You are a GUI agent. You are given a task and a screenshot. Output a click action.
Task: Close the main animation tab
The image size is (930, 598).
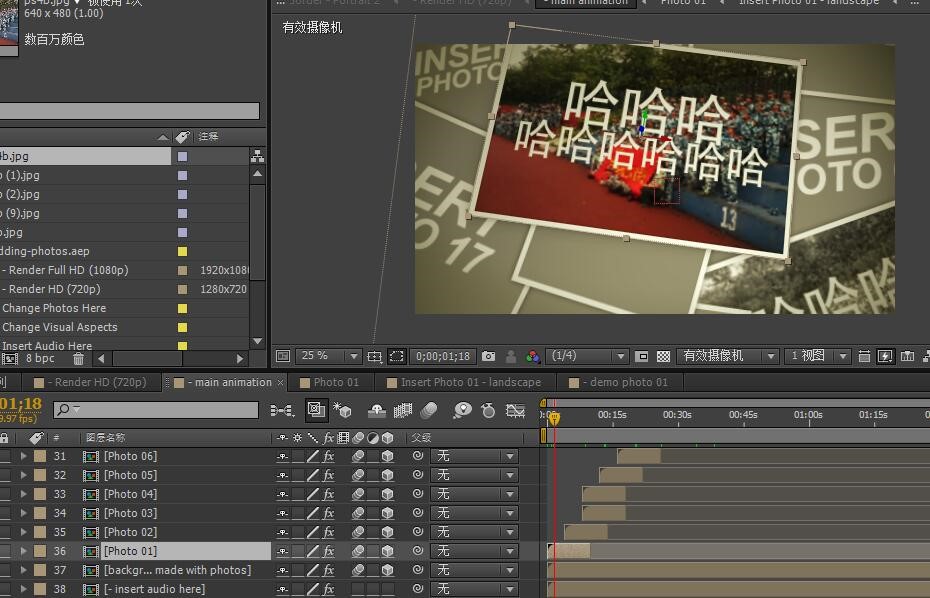(281, 383)
